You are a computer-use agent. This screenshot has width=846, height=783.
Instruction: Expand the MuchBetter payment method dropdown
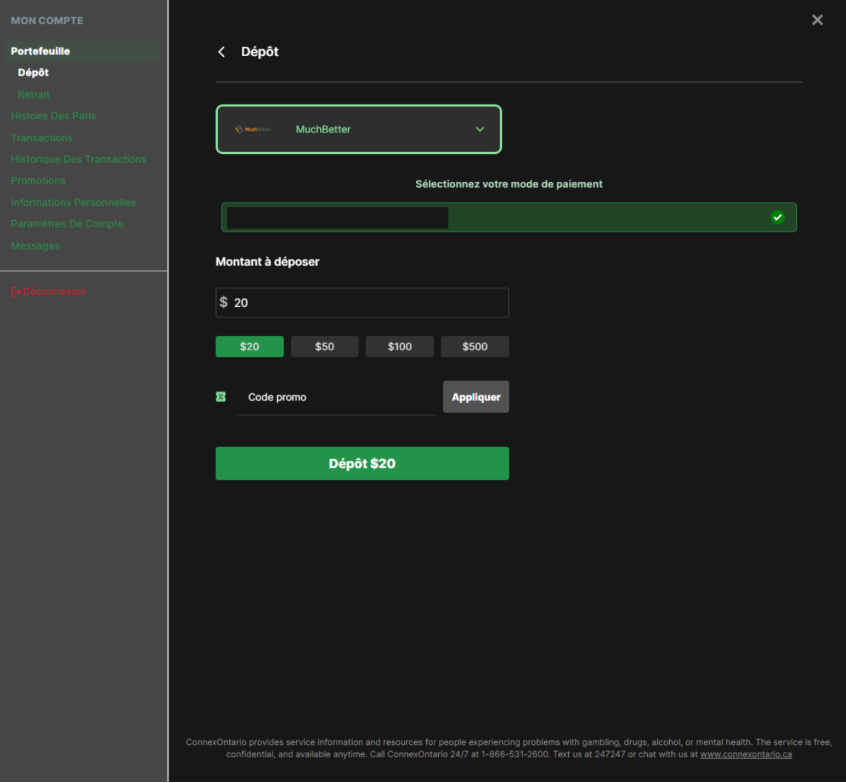[479, 129]
